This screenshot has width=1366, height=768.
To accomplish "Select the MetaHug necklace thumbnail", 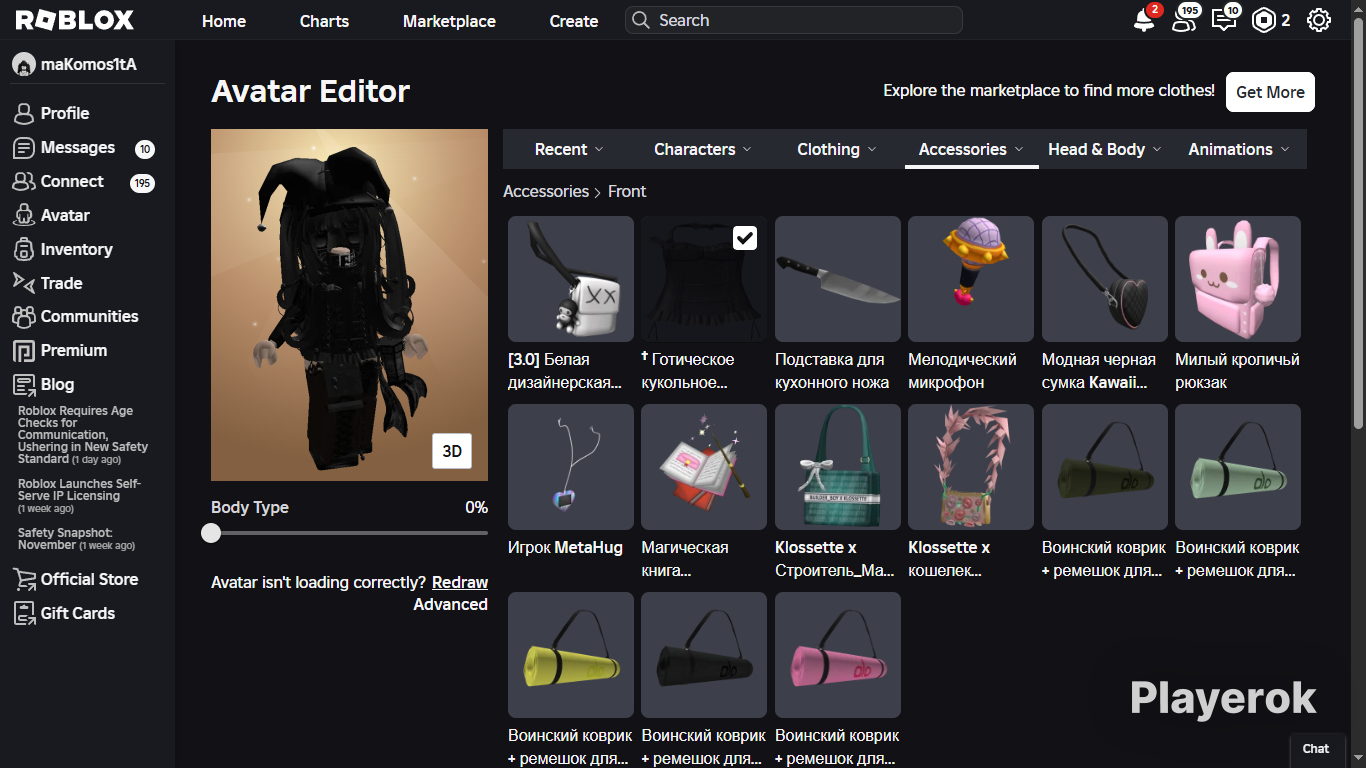I will (571, 467).
